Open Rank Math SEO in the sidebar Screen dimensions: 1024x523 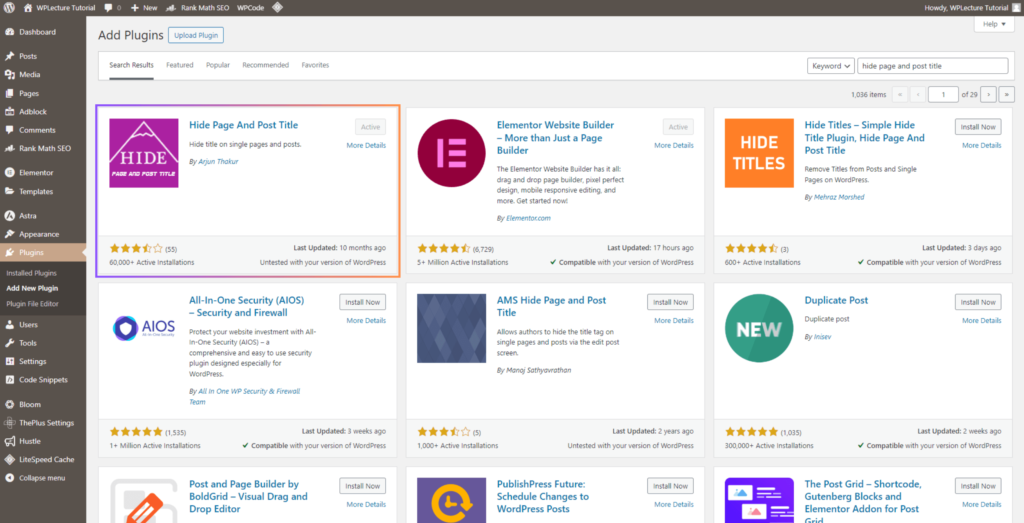[42, 148]
